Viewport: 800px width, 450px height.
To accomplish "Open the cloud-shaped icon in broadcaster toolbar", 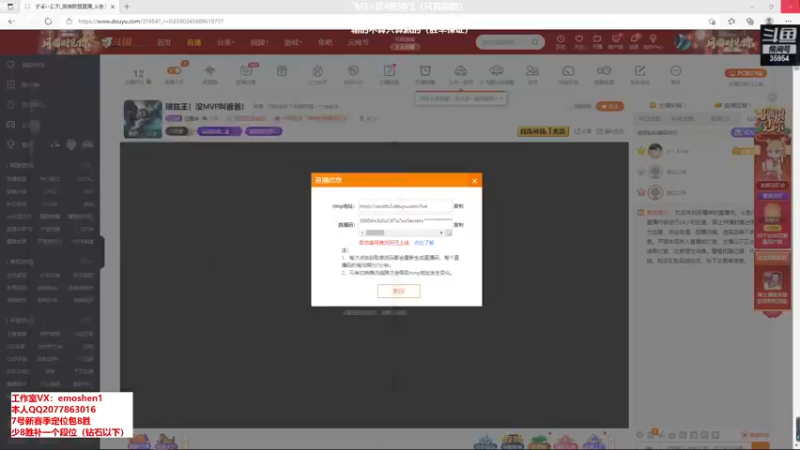I will coord(496,71).
